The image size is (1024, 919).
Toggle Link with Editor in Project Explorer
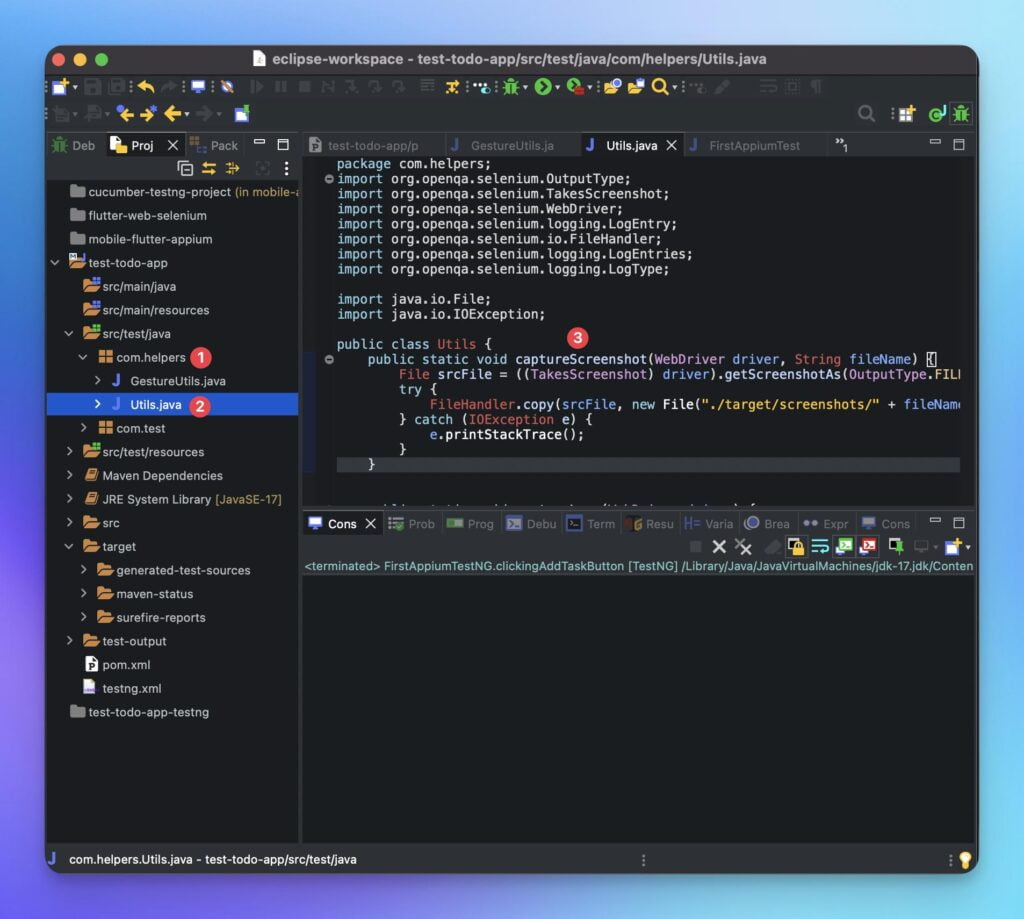point(209,169)
